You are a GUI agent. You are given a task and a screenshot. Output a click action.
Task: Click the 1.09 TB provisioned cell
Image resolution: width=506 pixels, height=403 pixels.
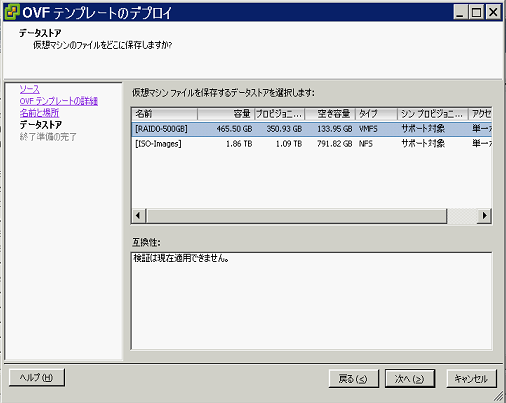[289, 144]
